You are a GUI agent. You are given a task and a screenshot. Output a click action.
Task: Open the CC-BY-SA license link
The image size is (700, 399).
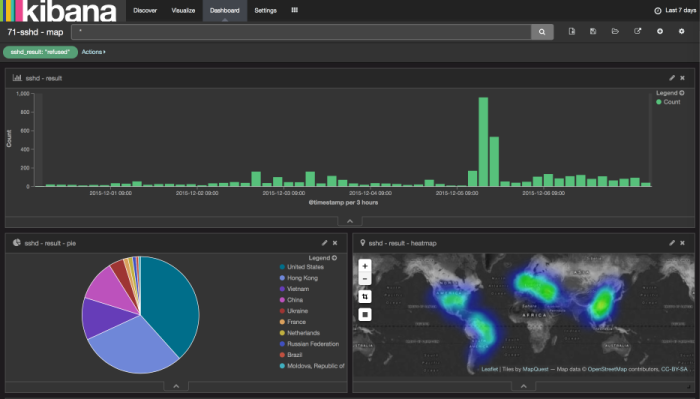(x=675, y=369)
